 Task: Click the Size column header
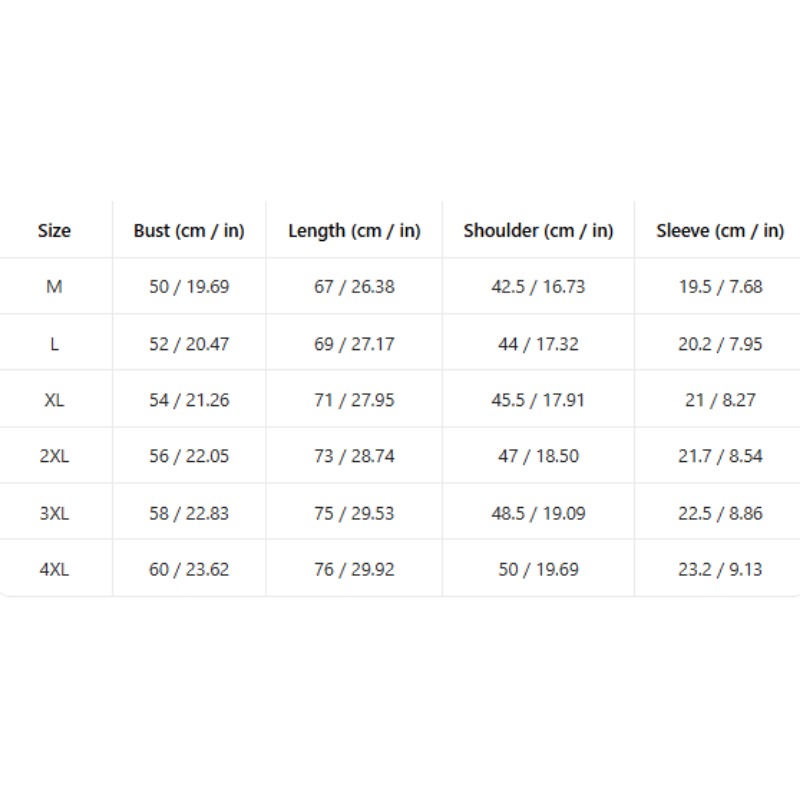(54, 231)
